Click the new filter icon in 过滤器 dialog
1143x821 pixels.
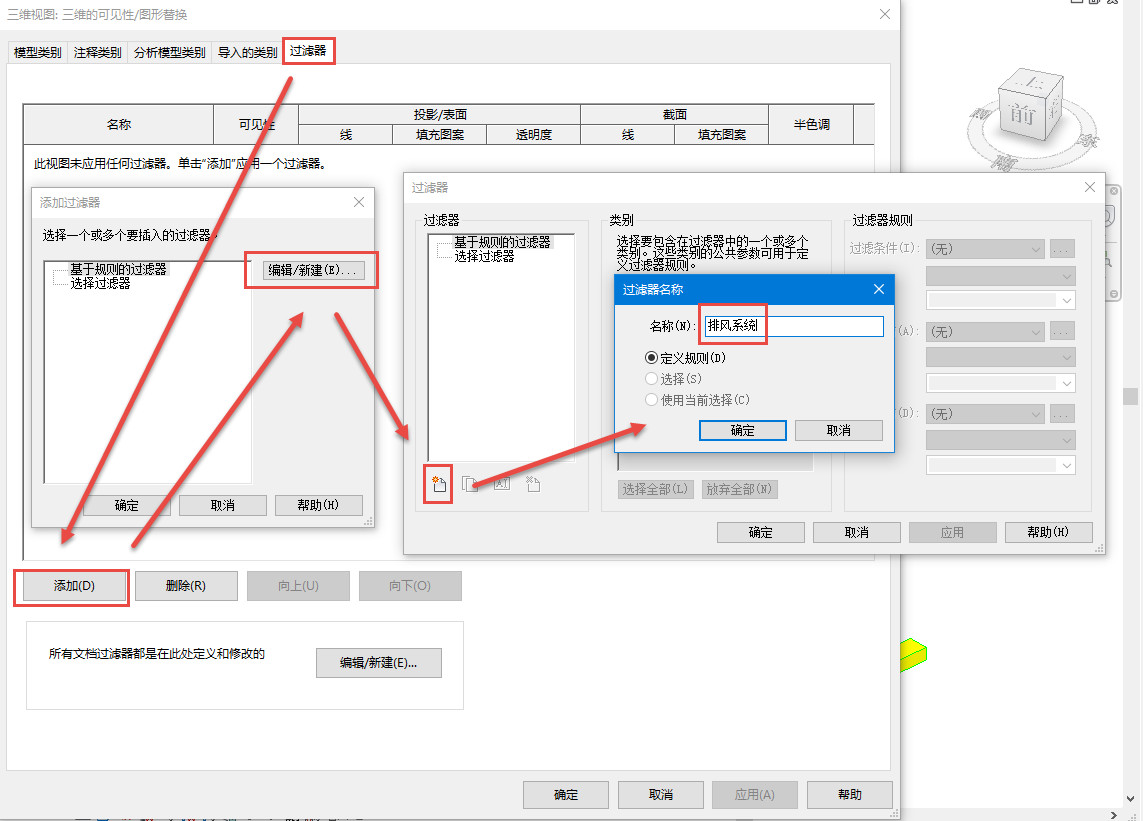[x=439, y=484]
